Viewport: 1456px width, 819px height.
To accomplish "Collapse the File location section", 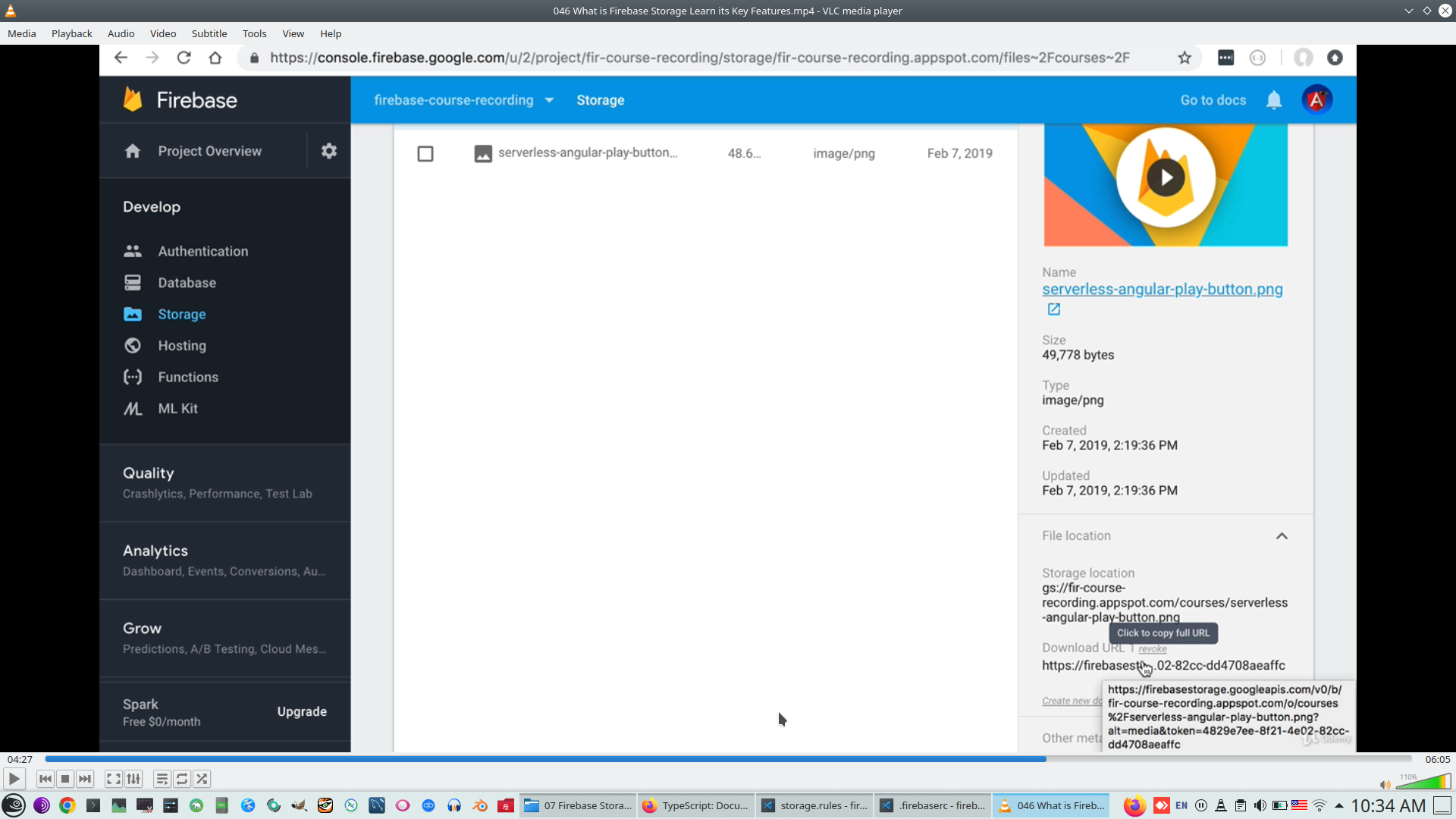I will pyautogui.click(x=1282, y=536).
